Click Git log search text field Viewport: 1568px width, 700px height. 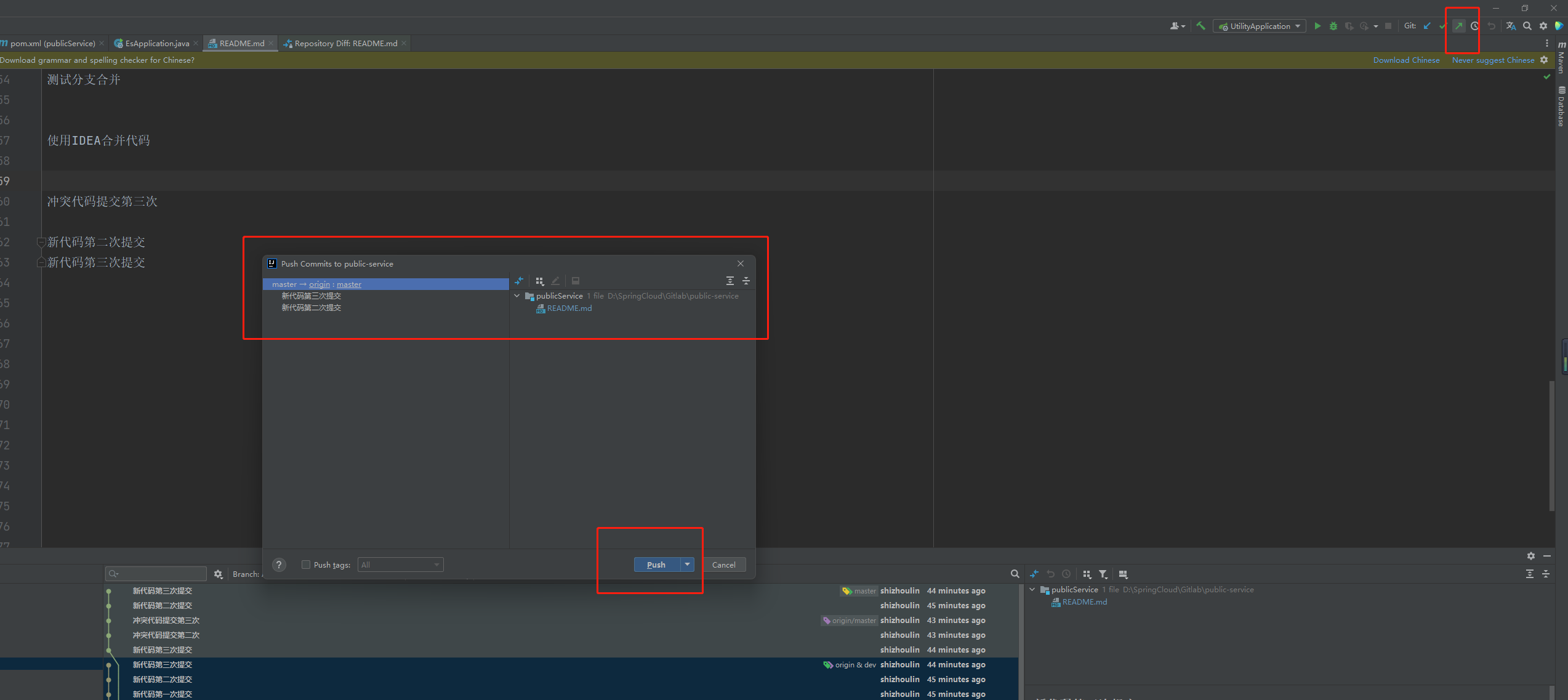click(156, 574)
